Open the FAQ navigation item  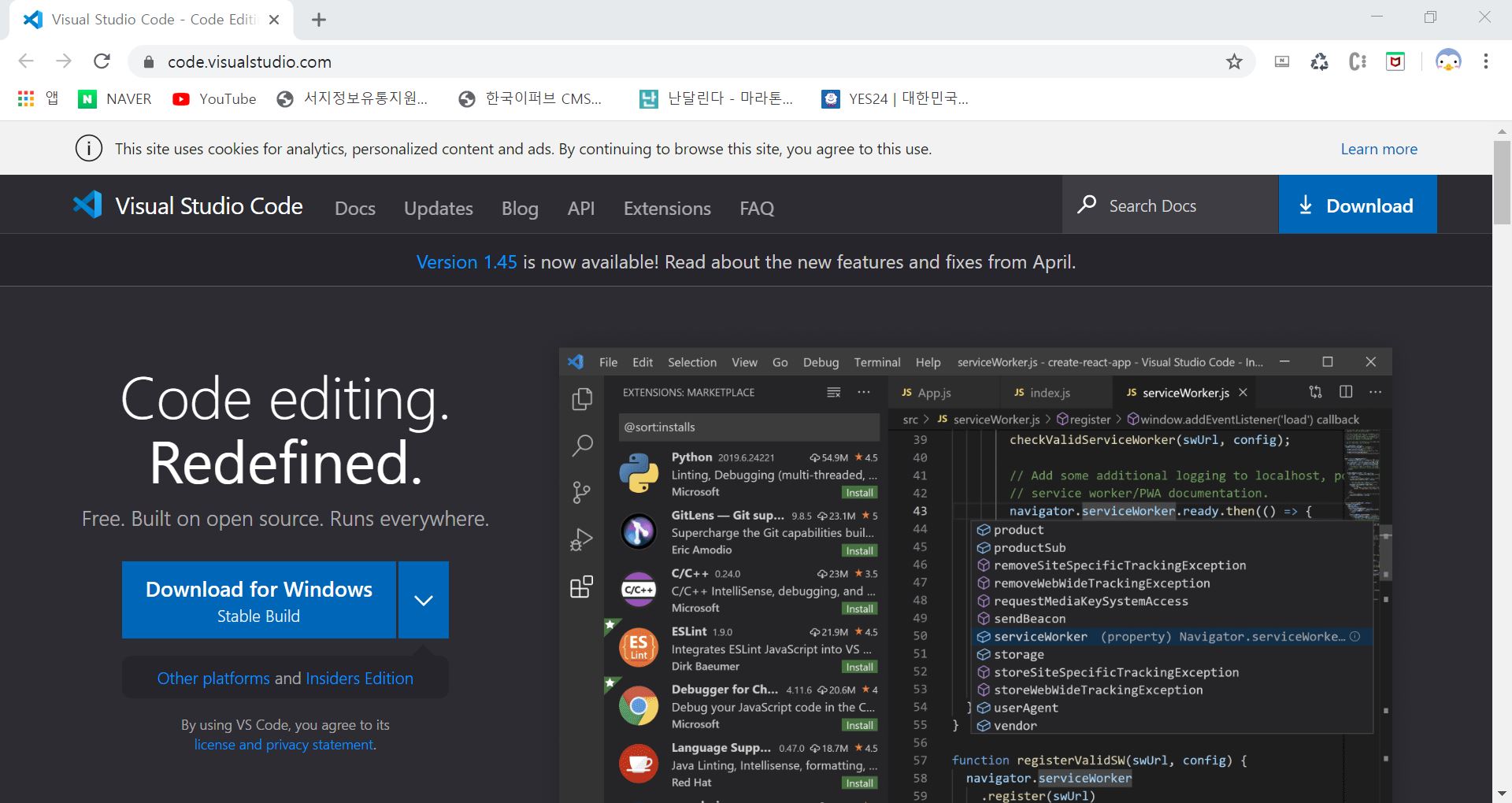757,208
